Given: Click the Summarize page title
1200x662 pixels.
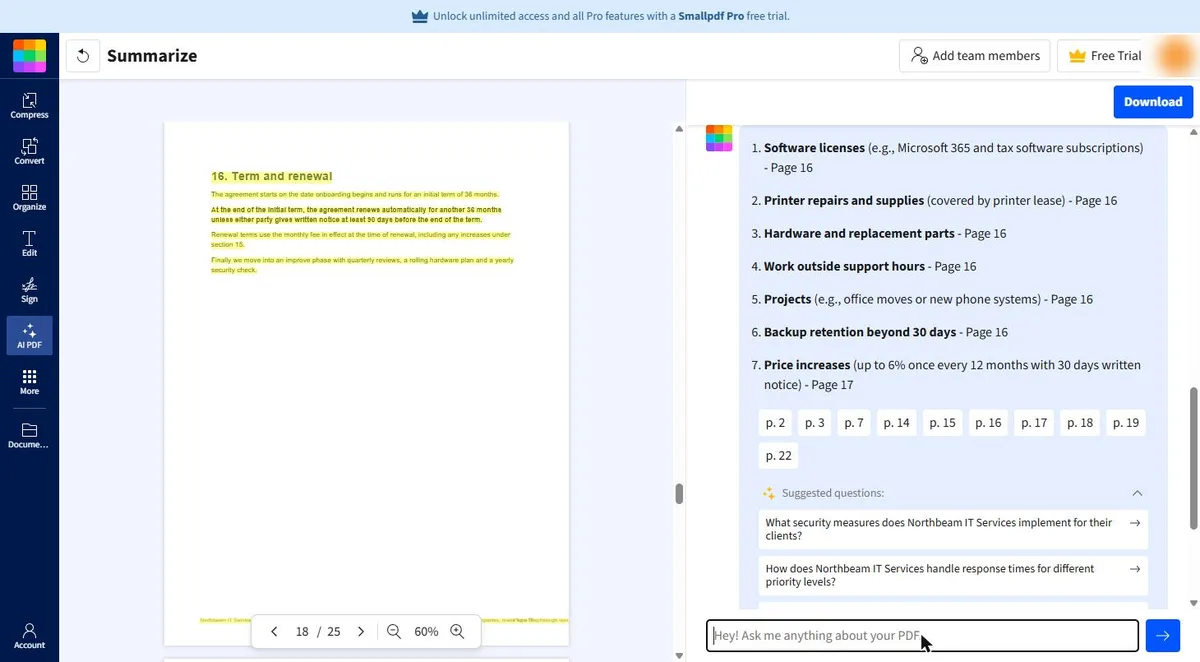Looking at the screenshot, I should tap(152, 56).
